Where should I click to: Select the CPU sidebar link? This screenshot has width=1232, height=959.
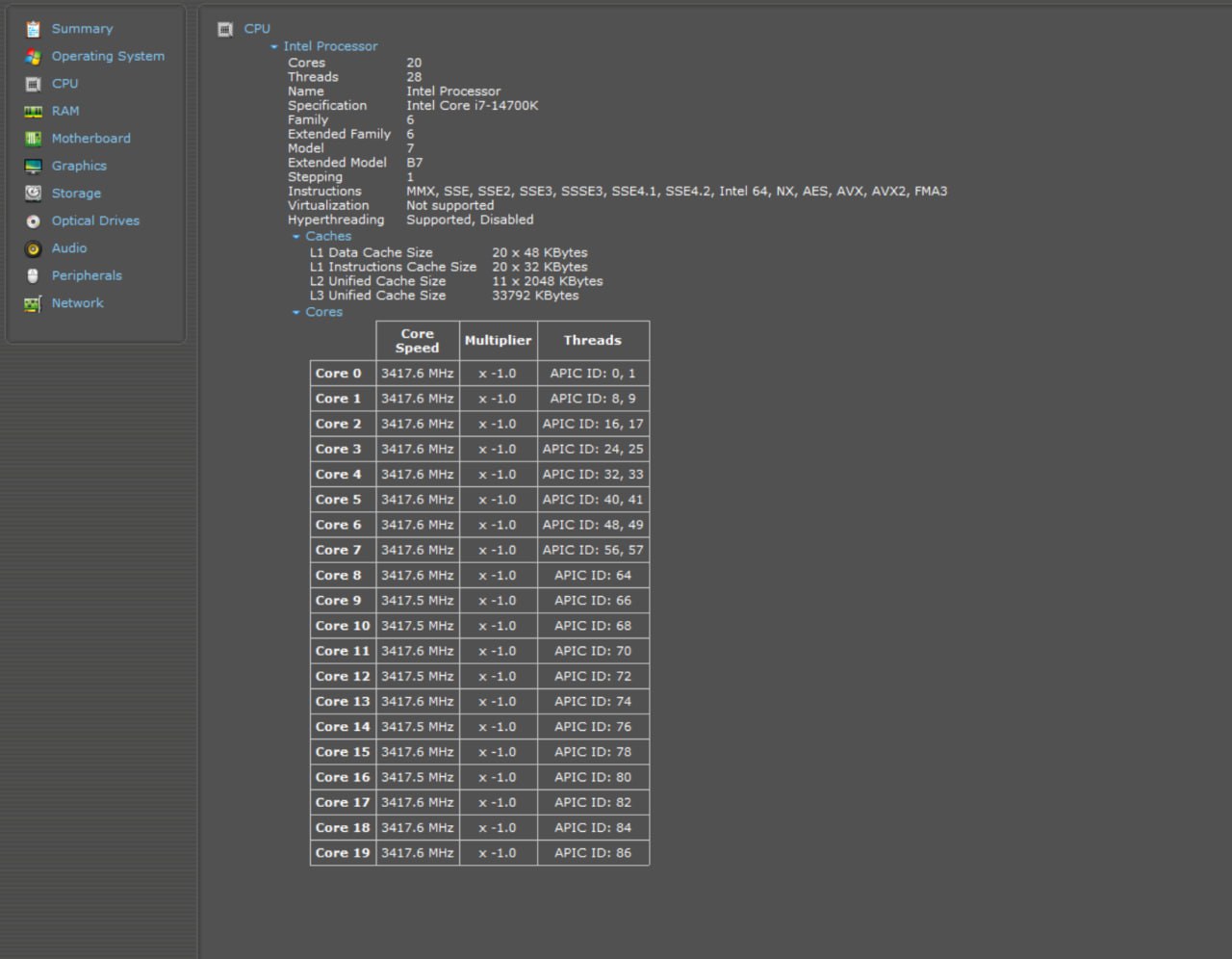coord(64,84)
